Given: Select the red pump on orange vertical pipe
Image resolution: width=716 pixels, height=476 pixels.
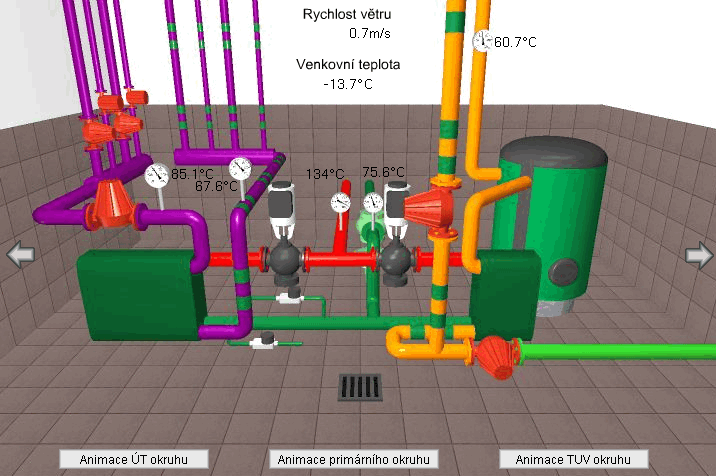Looking at the screenshot, I should [432, 208].
